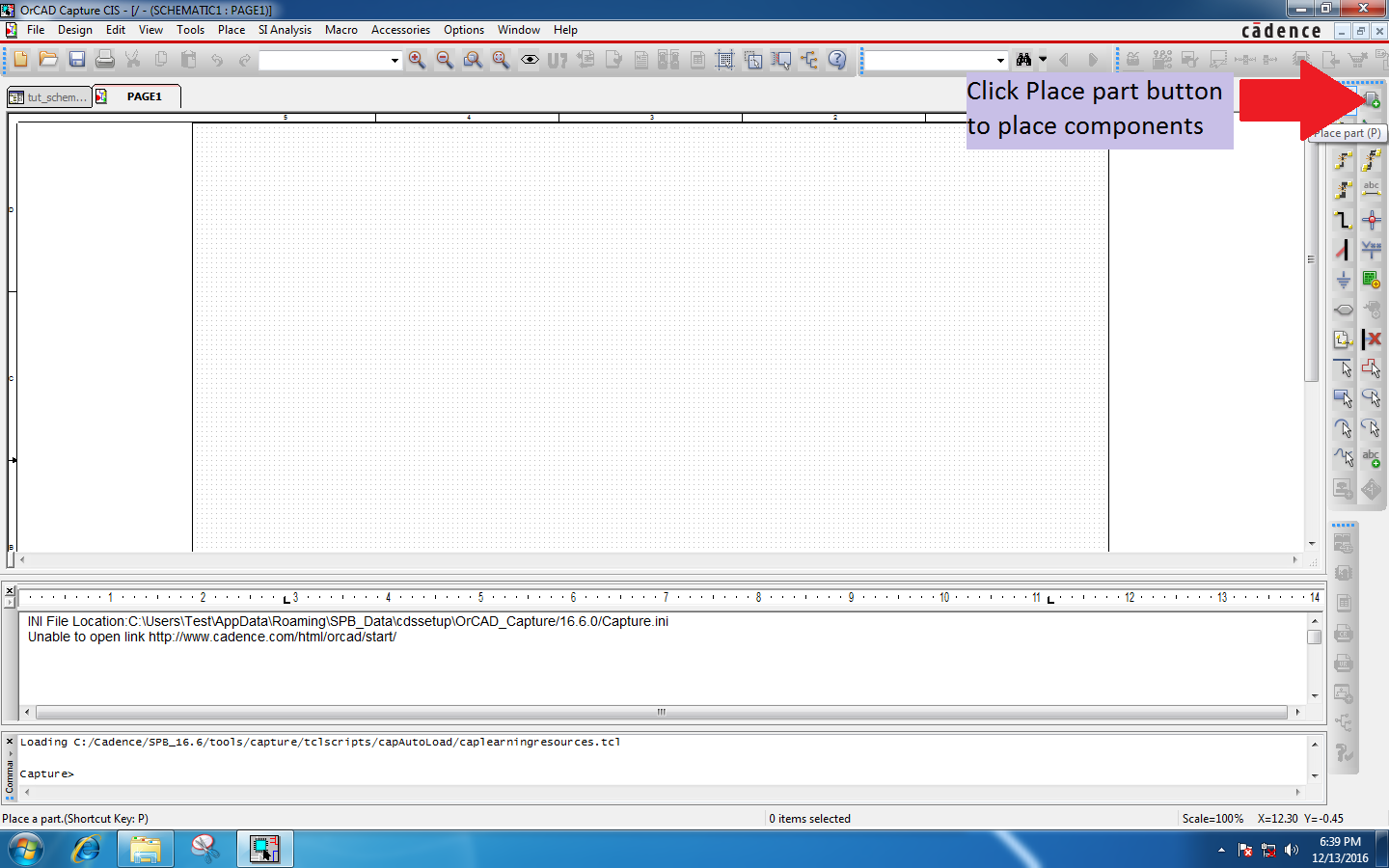Screen dimensions: 1389x868
Task: Open the zoom level combo box dropdown
Action: point(394,60)
